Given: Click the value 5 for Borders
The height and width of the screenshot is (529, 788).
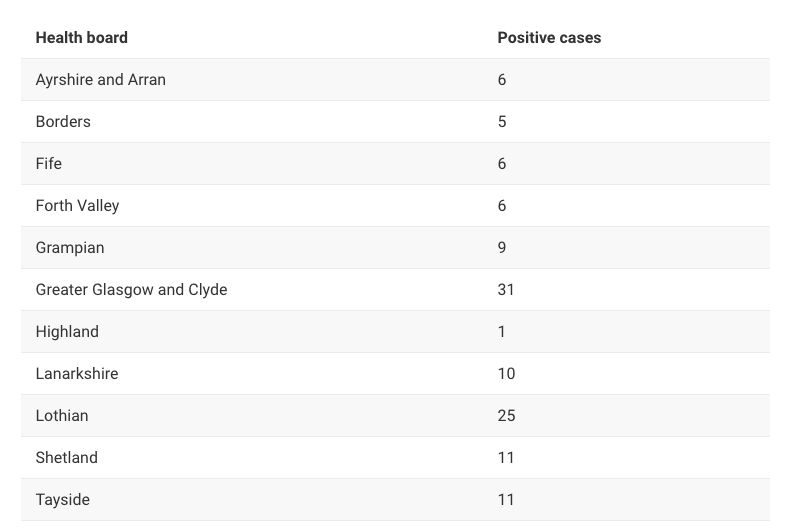Looking at the screenshot, I should pos(502,122).
